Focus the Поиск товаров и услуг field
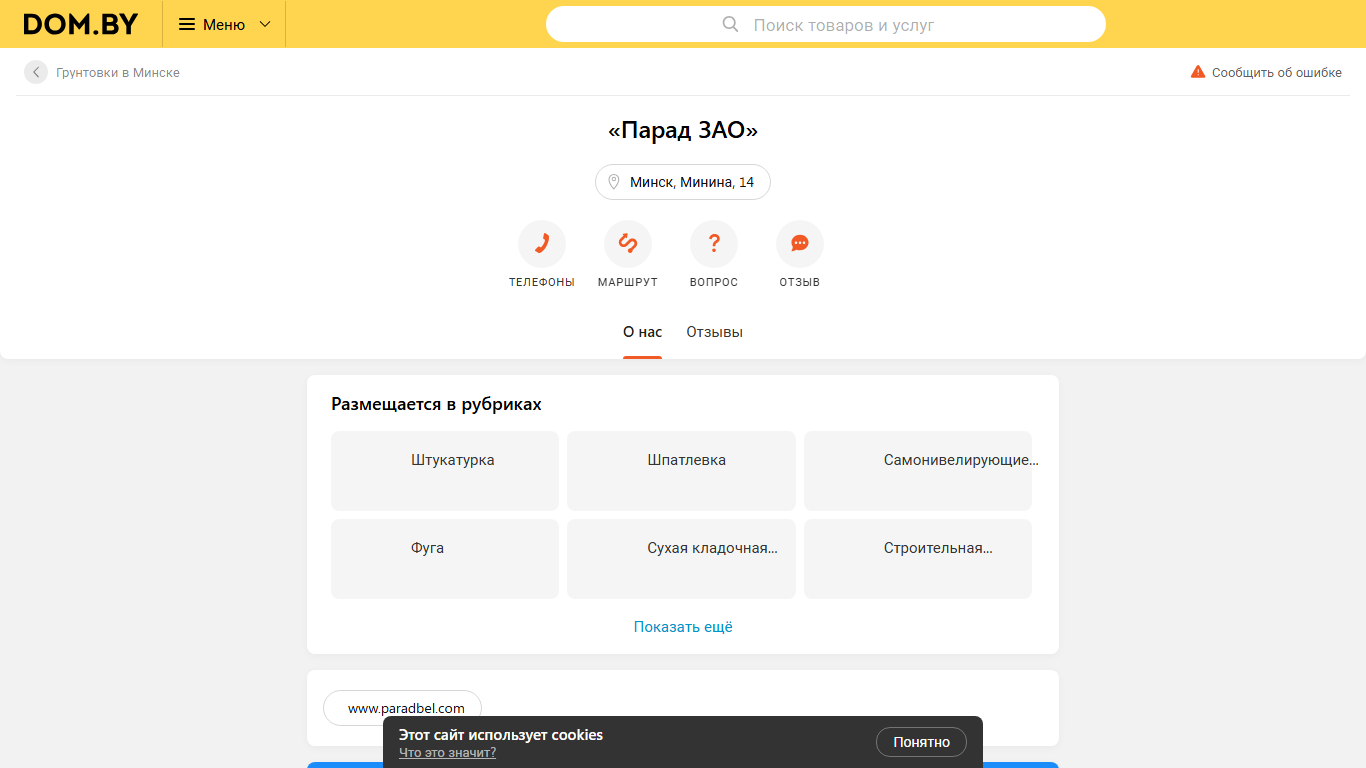 826,24
